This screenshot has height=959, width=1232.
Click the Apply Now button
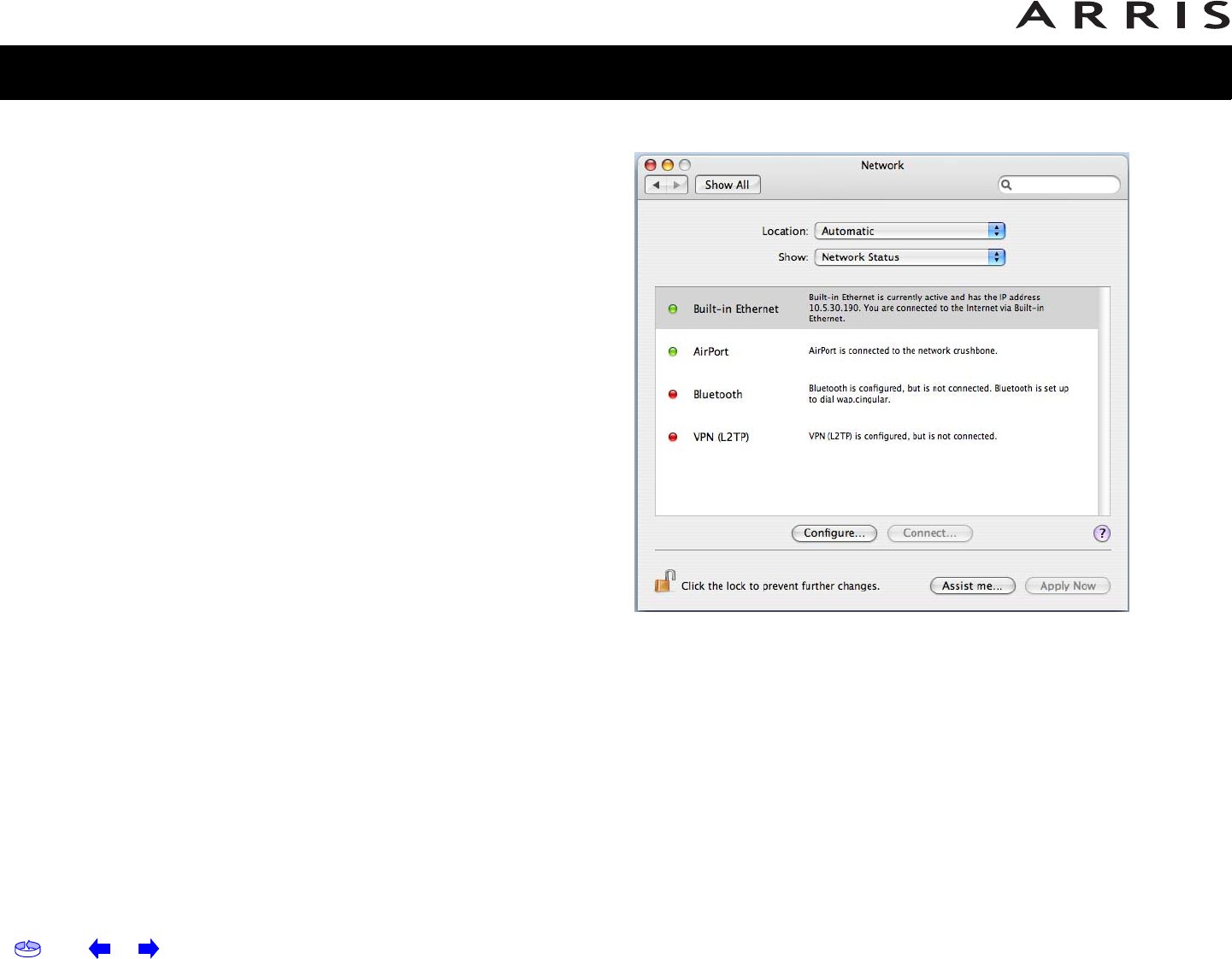point(1068,585)
